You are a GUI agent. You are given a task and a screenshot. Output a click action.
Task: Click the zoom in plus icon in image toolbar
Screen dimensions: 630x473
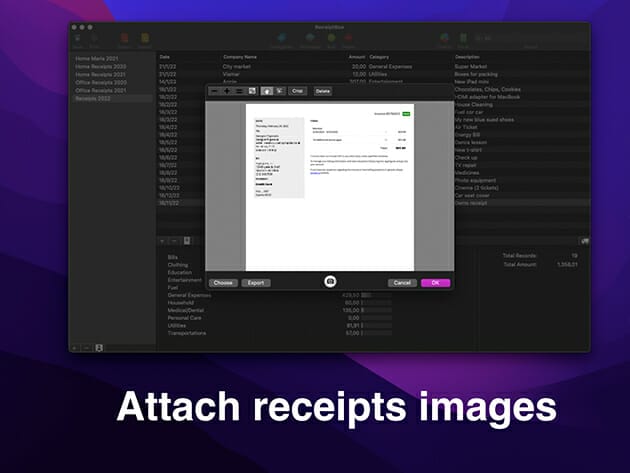coord(226,91)
